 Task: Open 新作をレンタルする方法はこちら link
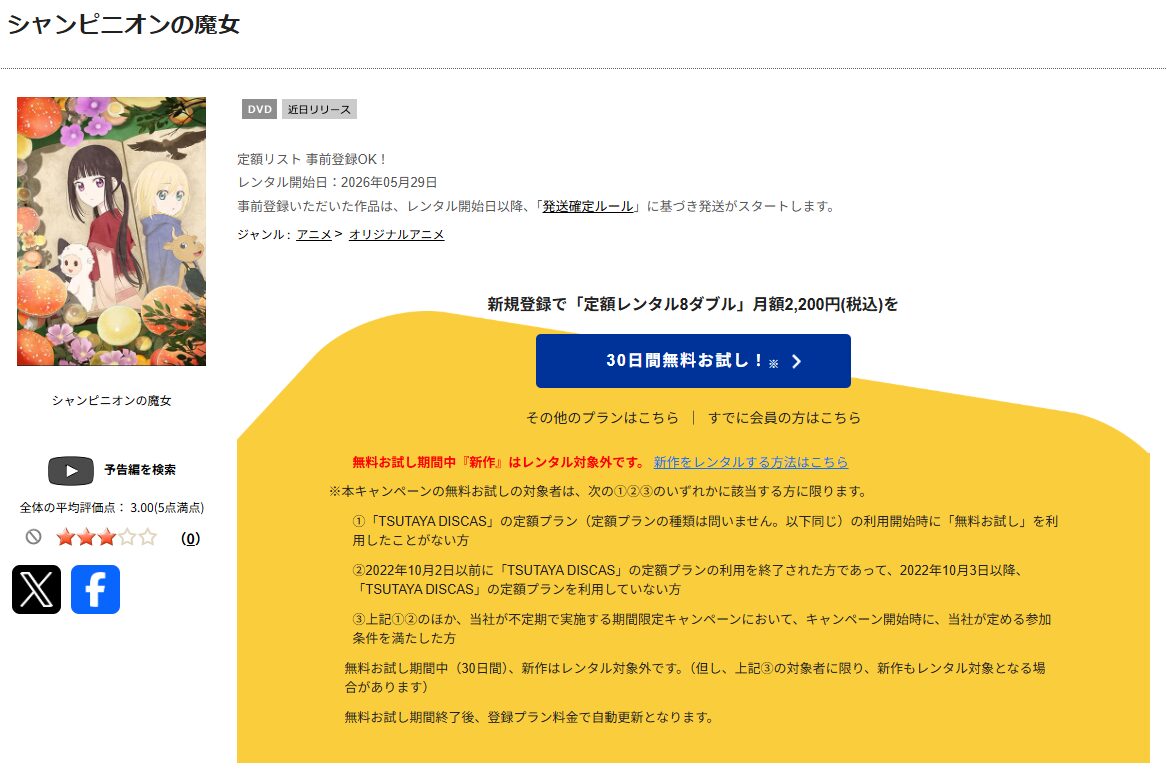(750, 462)
